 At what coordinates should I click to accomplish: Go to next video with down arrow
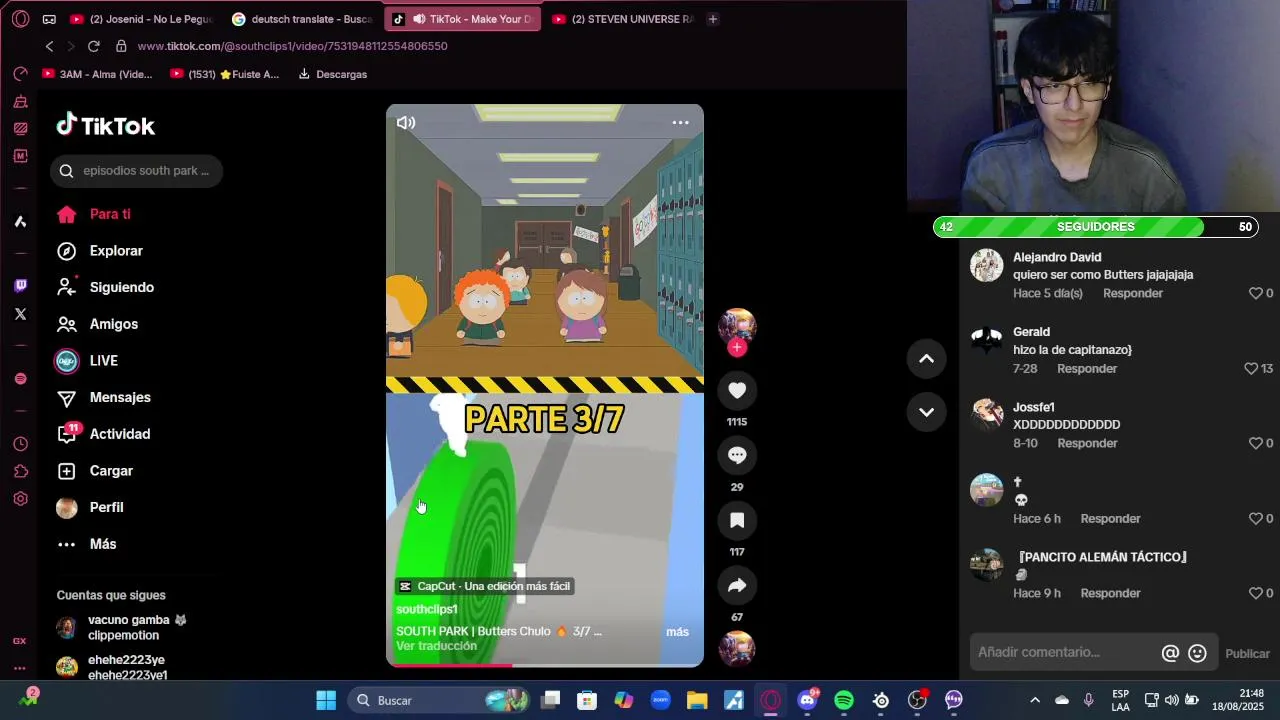click(926, 412)
